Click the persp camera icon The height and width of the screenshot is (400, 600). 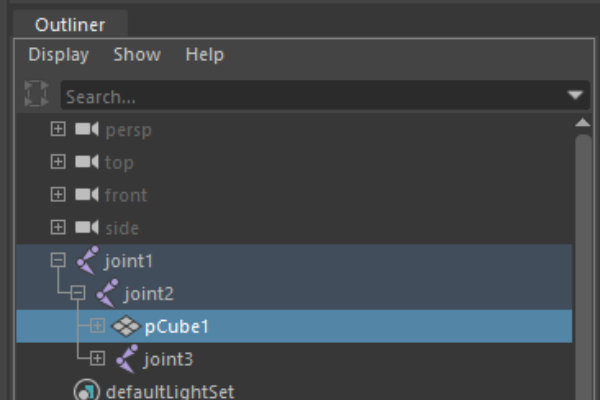pyautogui.click(x=86, y=129)
